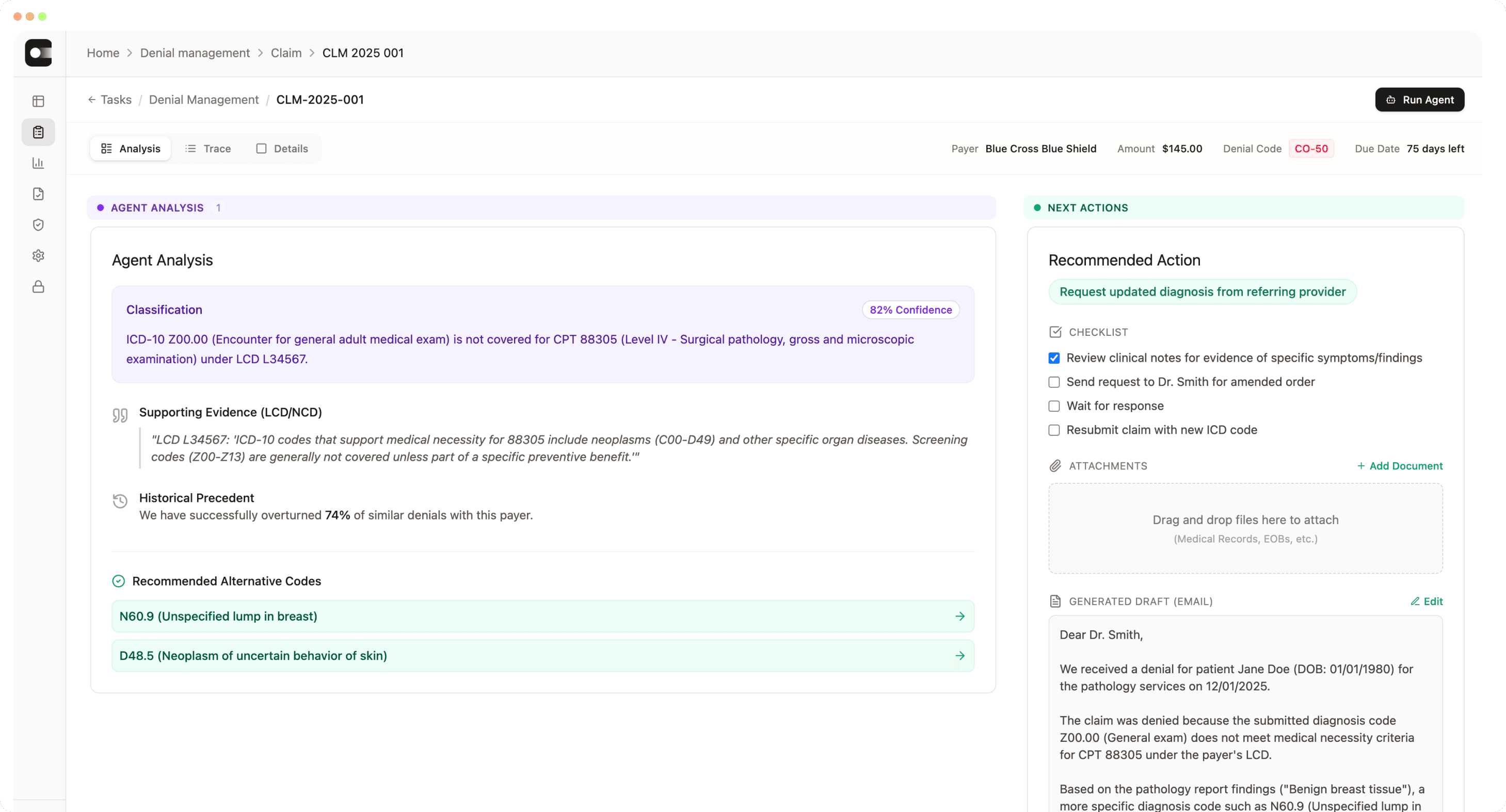Open the clipboard tasks panel in sidebar

38,132
